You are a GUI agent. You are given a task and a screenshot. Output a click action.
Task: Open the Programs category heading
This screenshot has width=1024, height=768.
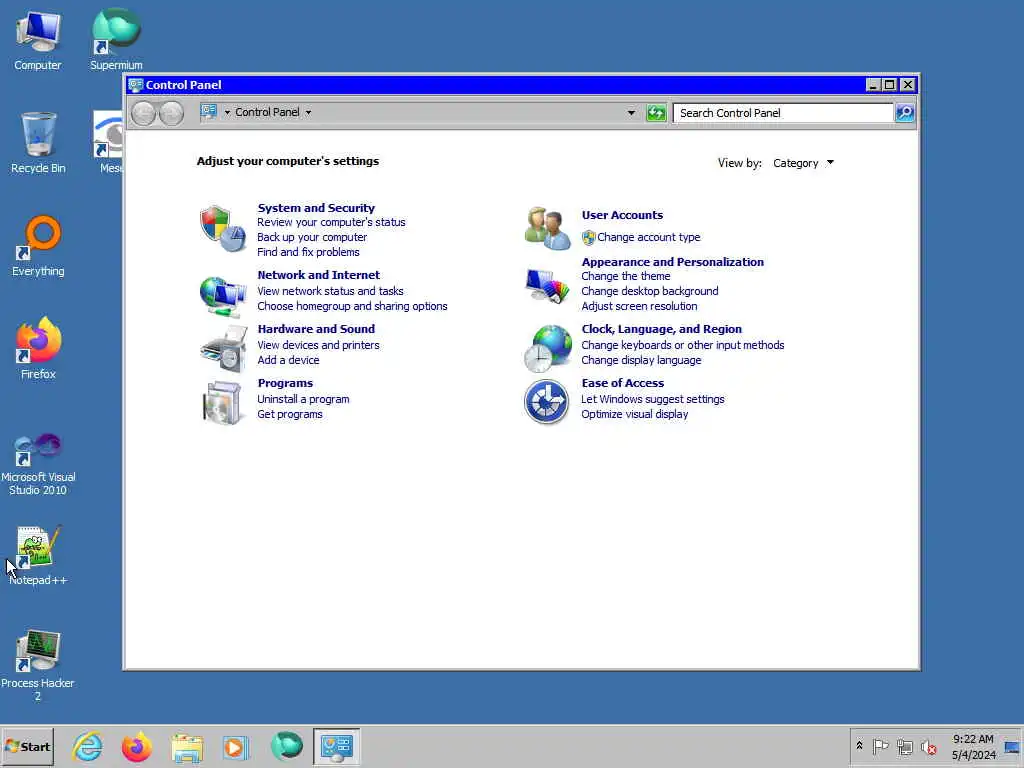coord(285,383)
